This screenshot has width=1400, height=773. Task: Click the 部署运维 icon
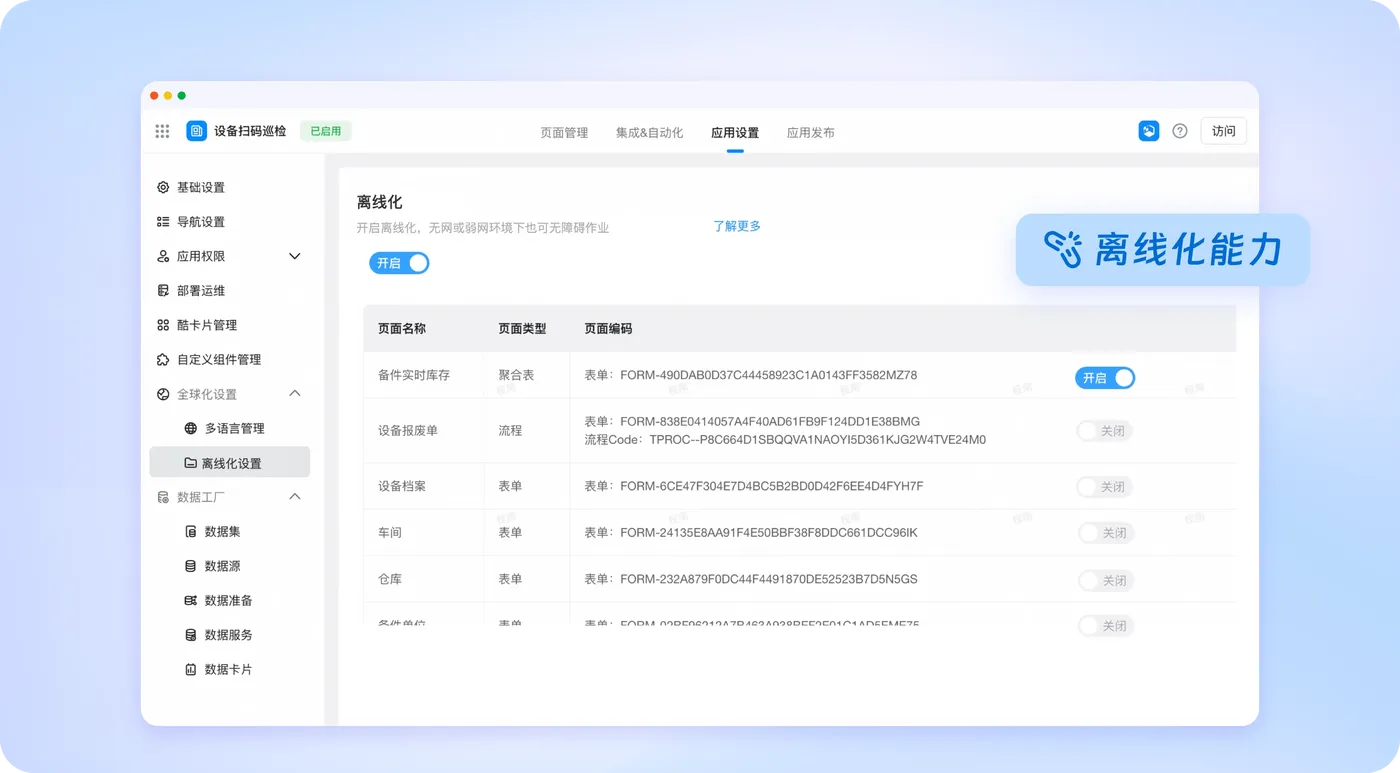point(163,291)
